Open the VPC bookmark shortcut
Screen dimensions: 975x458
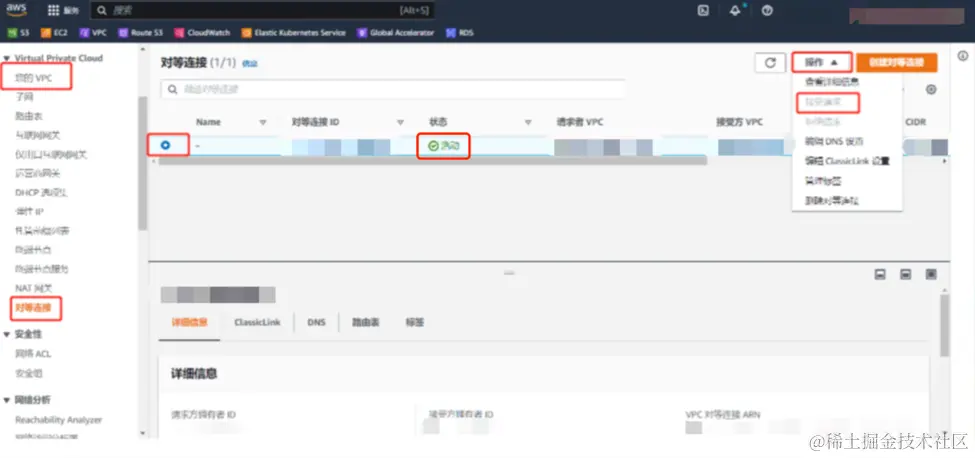click(x=93, y=33)
